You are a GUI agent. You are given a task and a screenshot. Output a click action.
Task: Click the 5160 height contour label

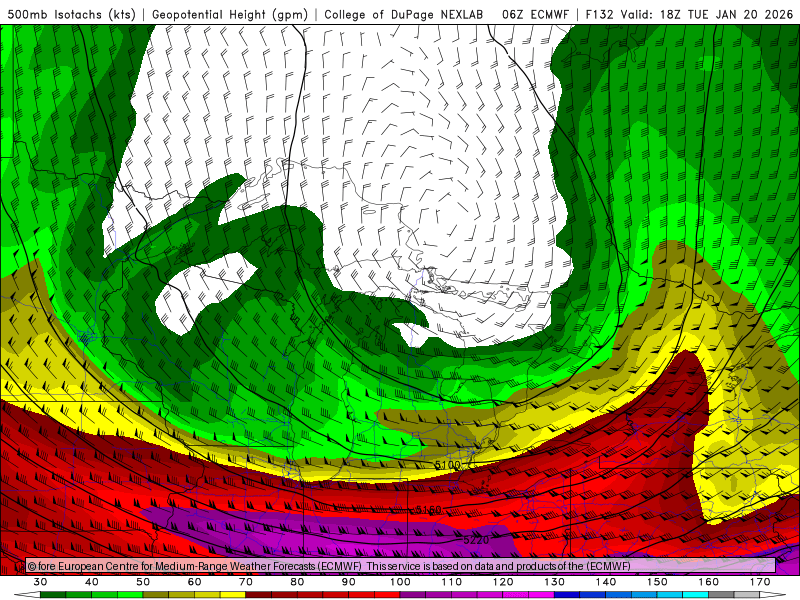[428, 510]
